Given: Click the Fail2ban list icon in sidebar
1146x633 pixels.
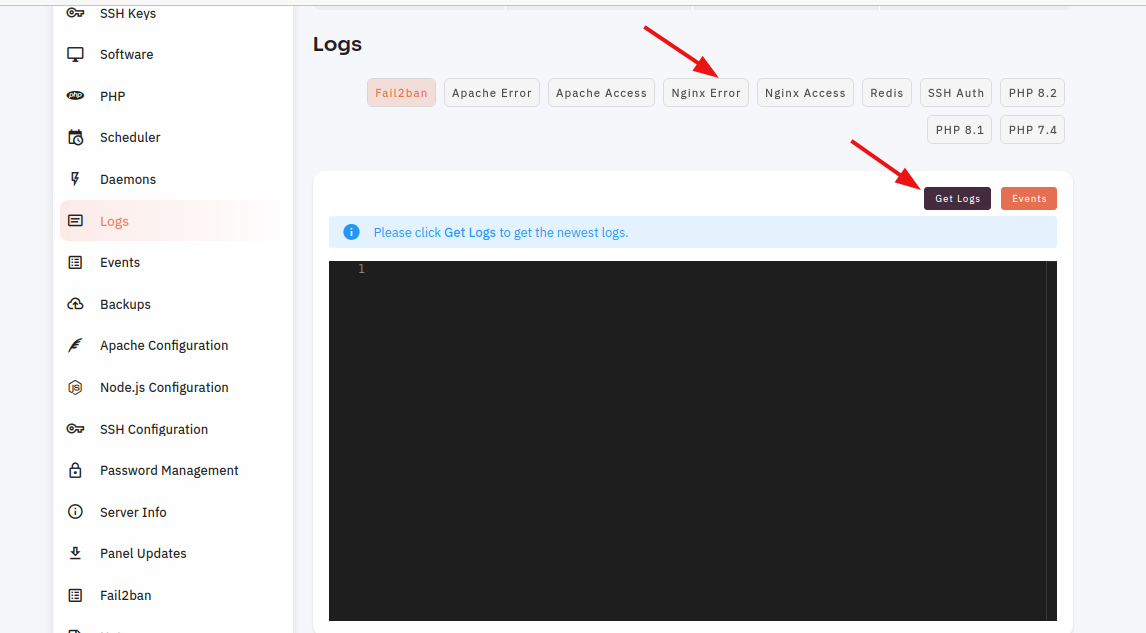Looking at the screenshot, I should 75,595.
